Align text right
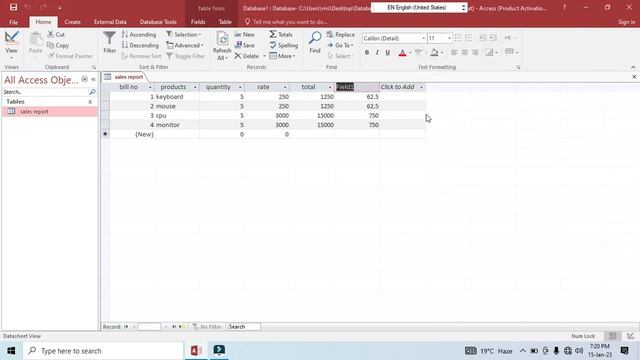The width and height of the screenshot is (640, 360). click(x=475, y=52)
